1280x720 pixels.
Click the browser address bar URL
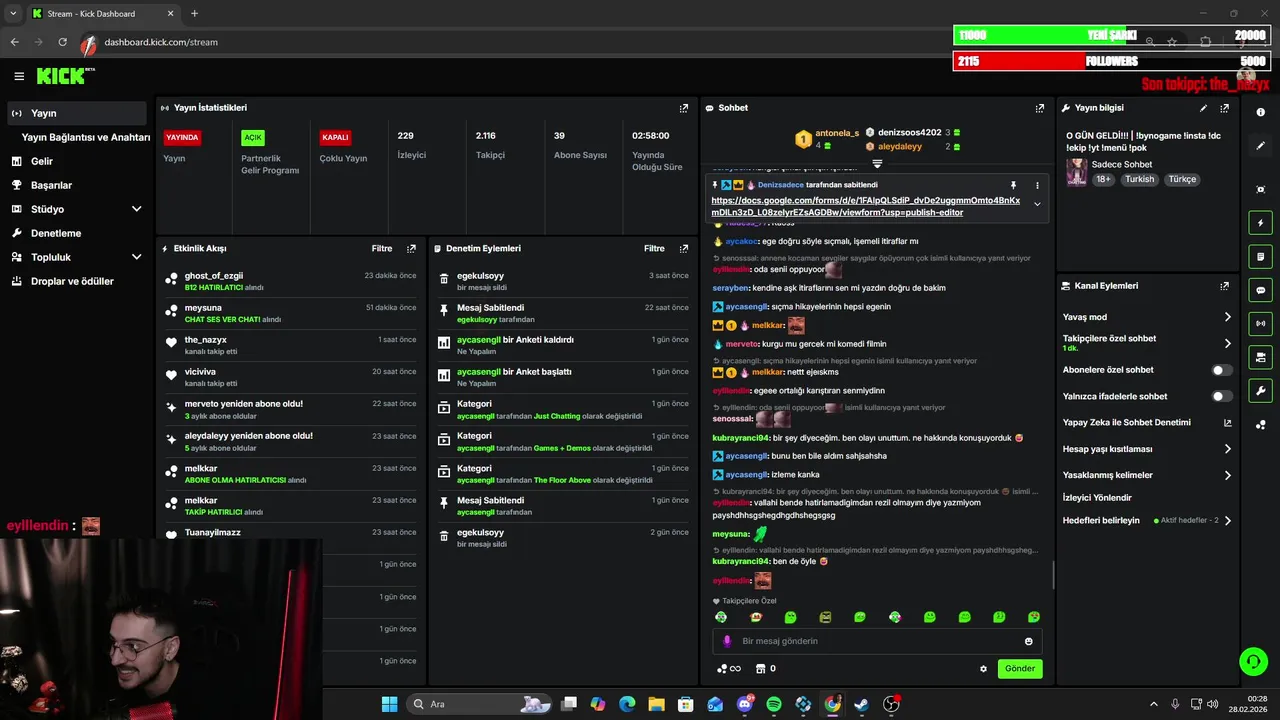click(x=161, y=42)
